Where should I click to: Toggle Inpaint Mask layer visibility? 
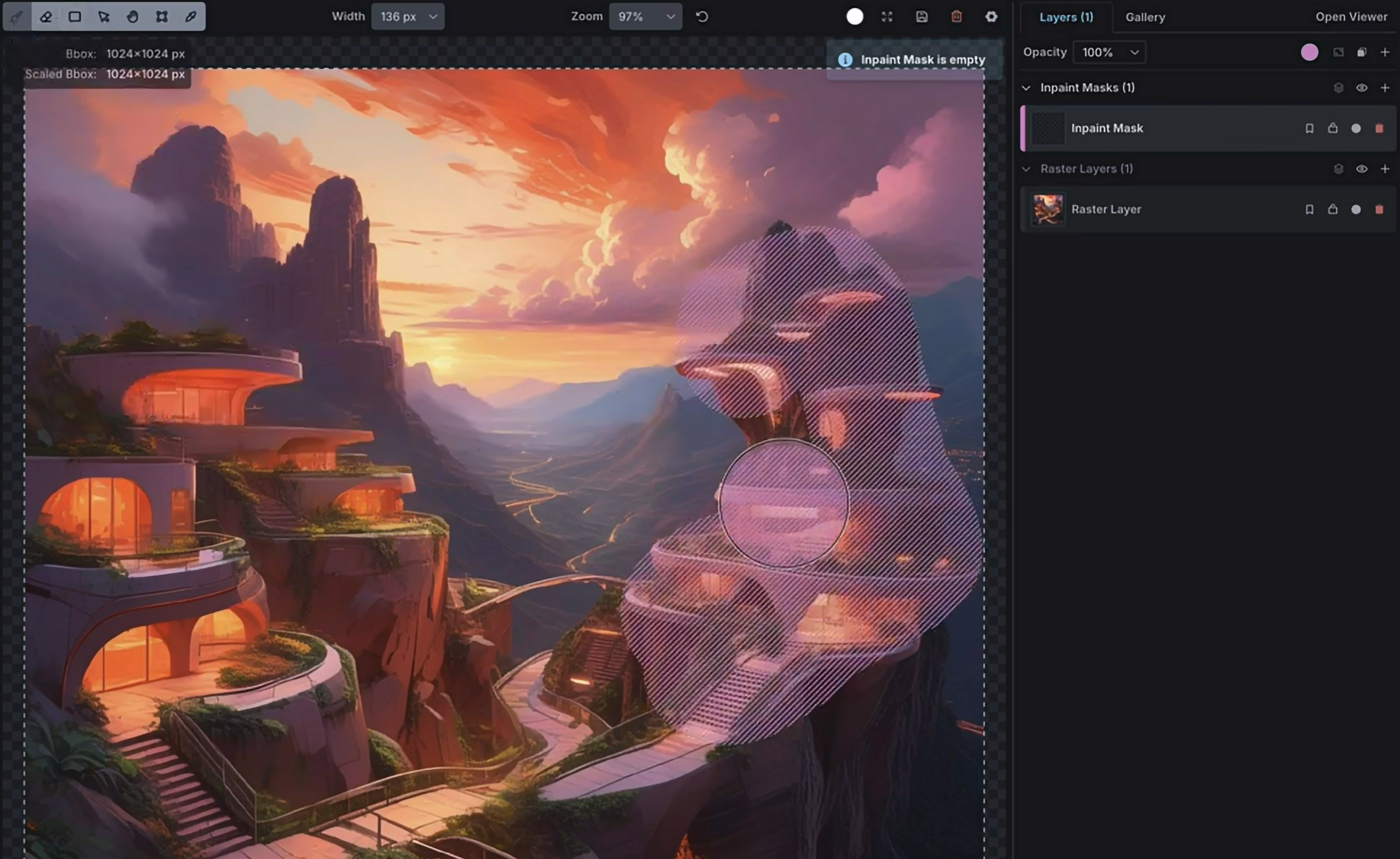click(1357, 128)
